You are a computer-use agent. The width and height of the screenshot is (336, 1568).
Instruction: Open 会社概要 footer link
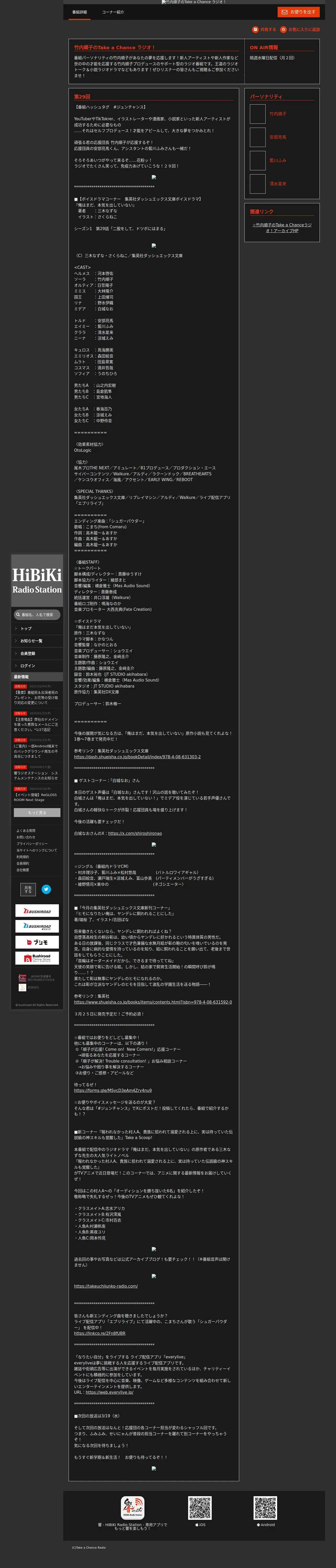tap(23, 870)
